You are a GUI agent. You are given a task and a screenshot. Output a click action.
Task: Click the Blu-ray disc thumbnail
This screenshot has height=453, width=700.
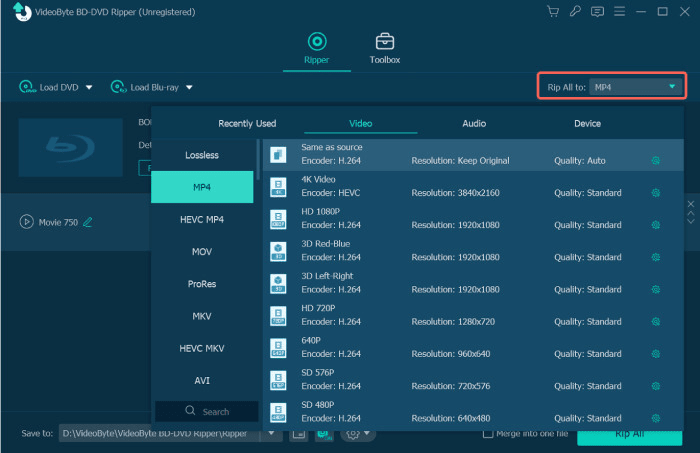click(x=71, y=147)
